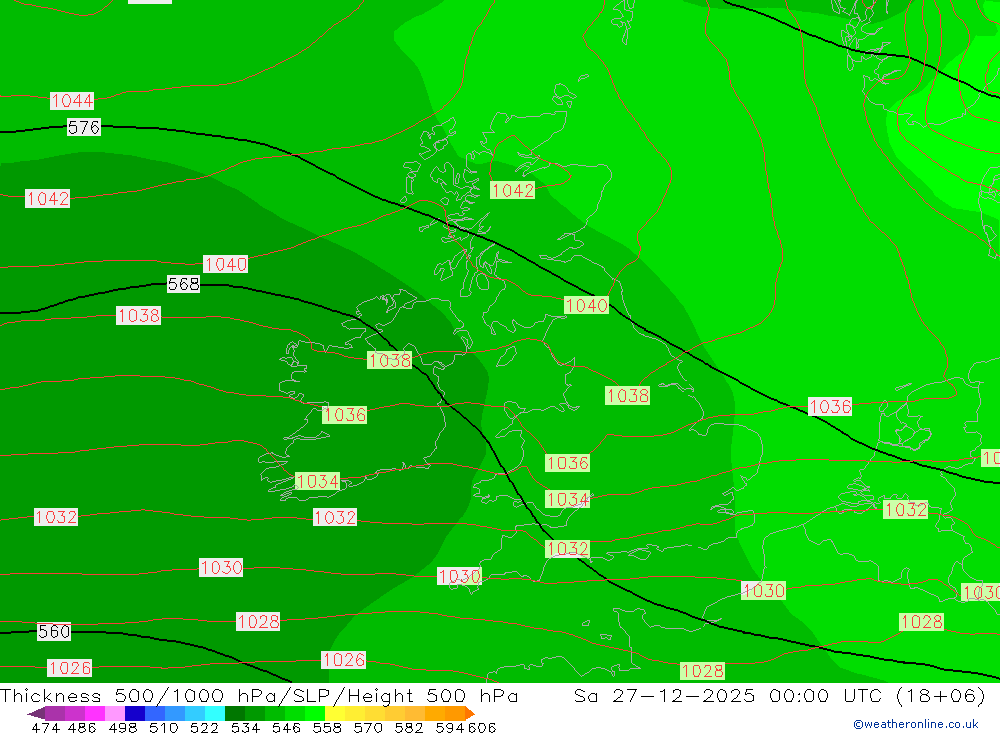Click the legend value 582
Screen dimensions: 1000x733
pyautogui.click(x=409, y=728)
